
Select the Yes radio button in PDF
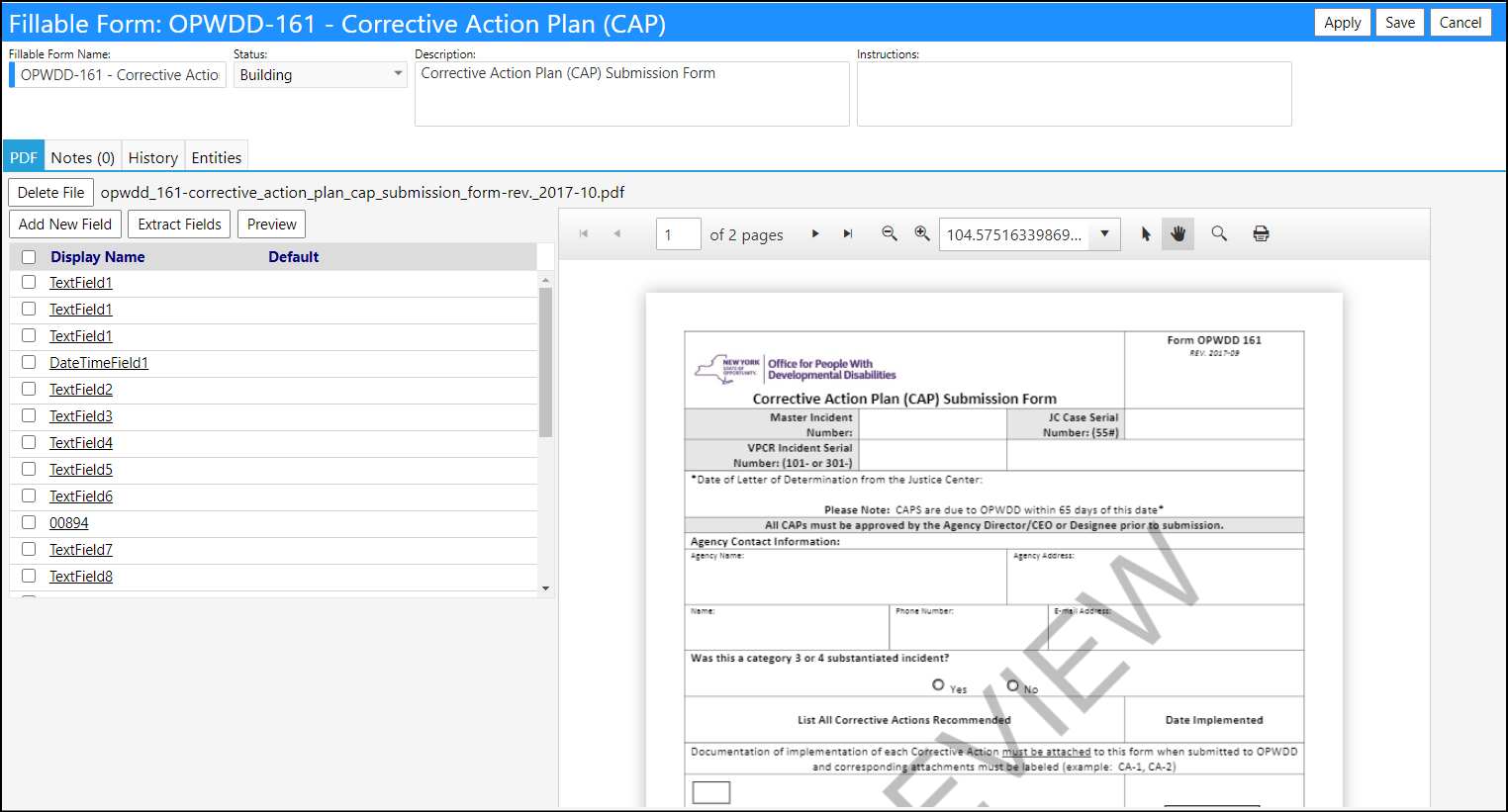(x=938, y=684)
